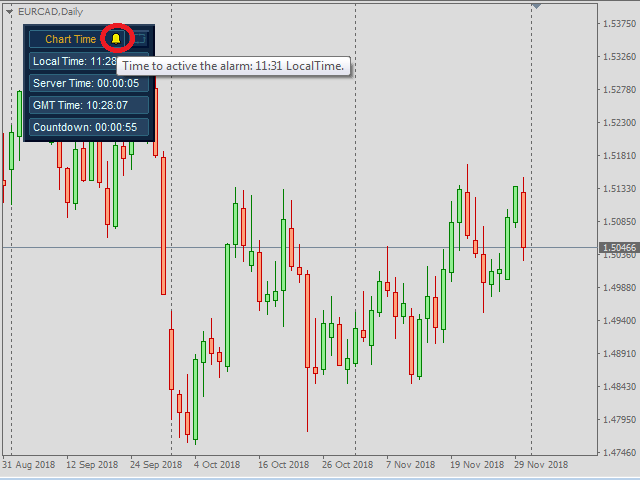The height and width of the screenshot is (480, 640).
Task: Select the Server Time: 00:00:05 row
Action: pos(89,83)
